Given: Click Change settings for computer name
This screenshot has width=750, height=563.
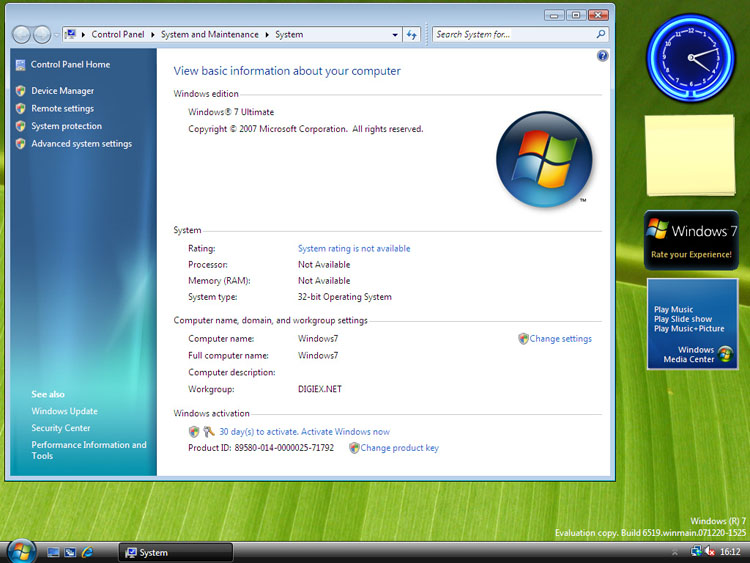Looking at the screenshot, I should pyautogui.click(x=561, y=339).
